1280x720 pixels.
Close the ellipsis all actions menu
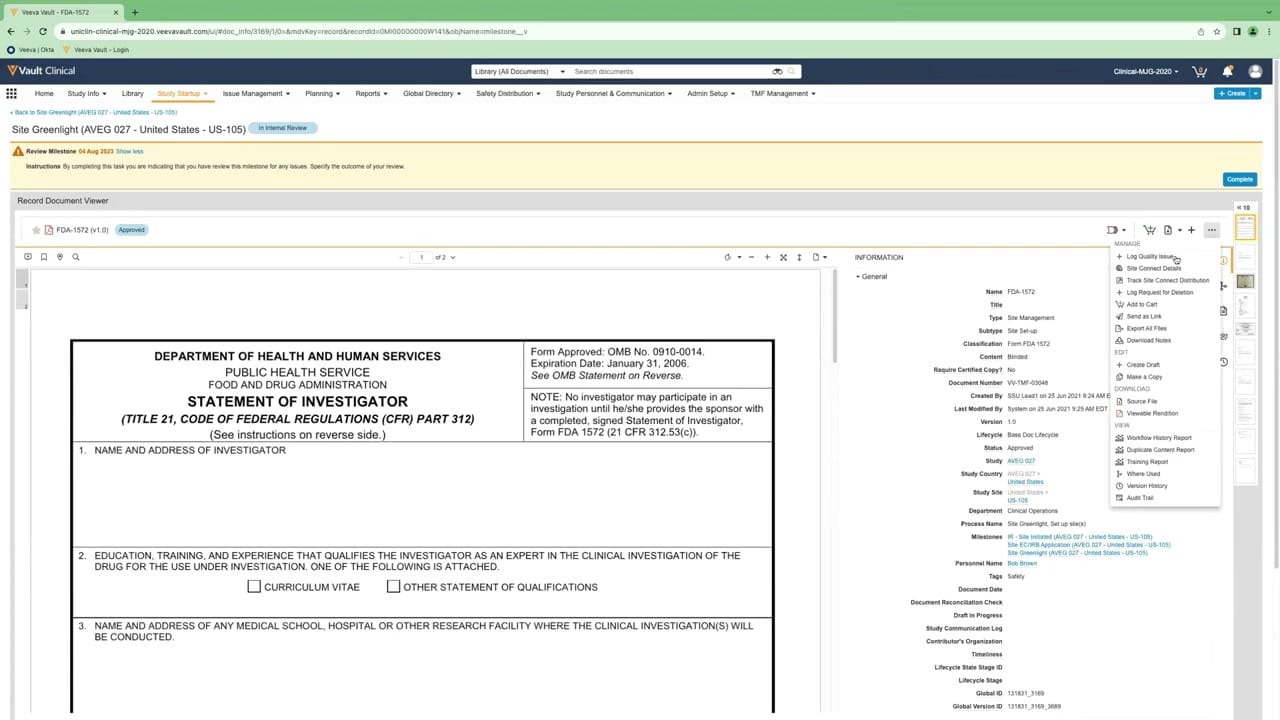1211,230
